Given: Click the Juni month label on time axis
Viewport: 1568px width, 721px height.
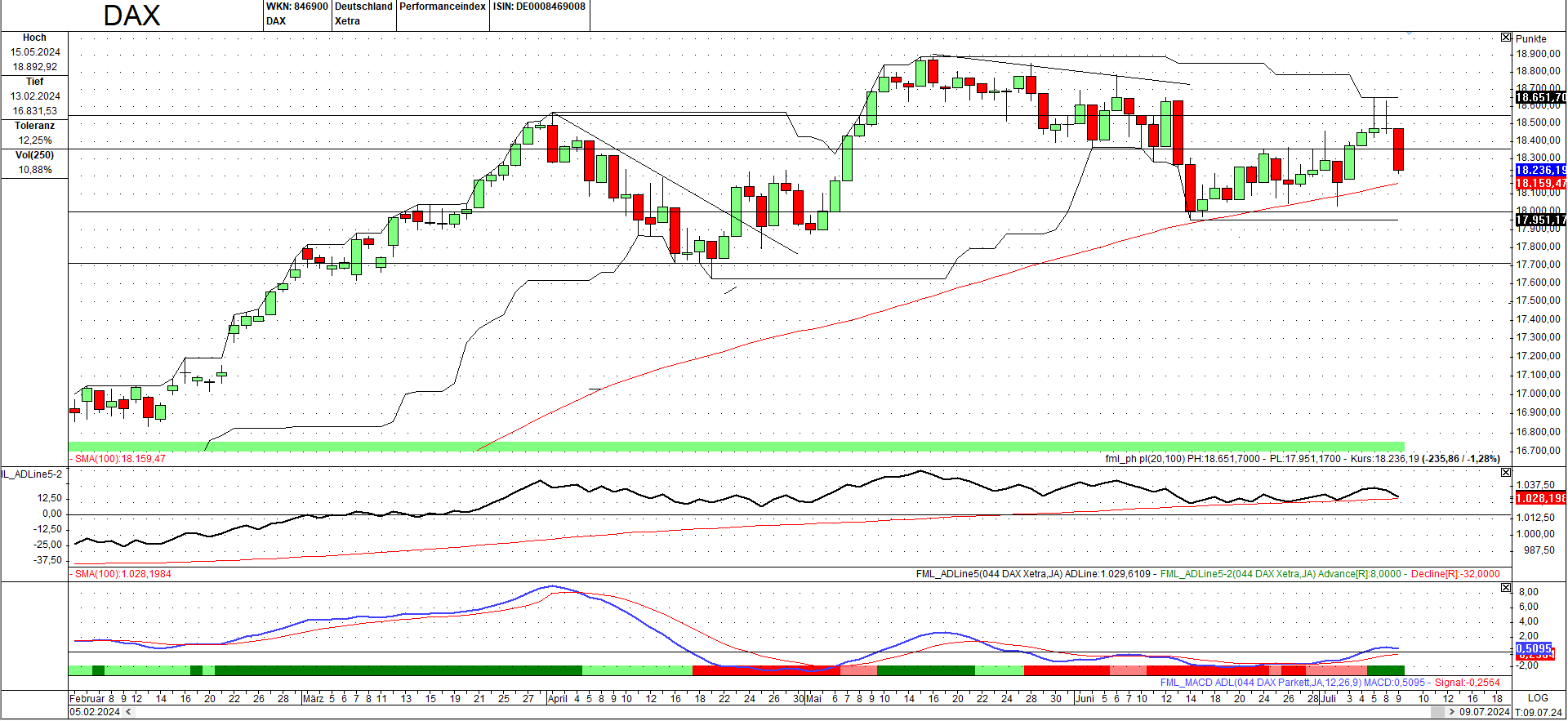Looking at the screenshot, I should point(1085,698).
